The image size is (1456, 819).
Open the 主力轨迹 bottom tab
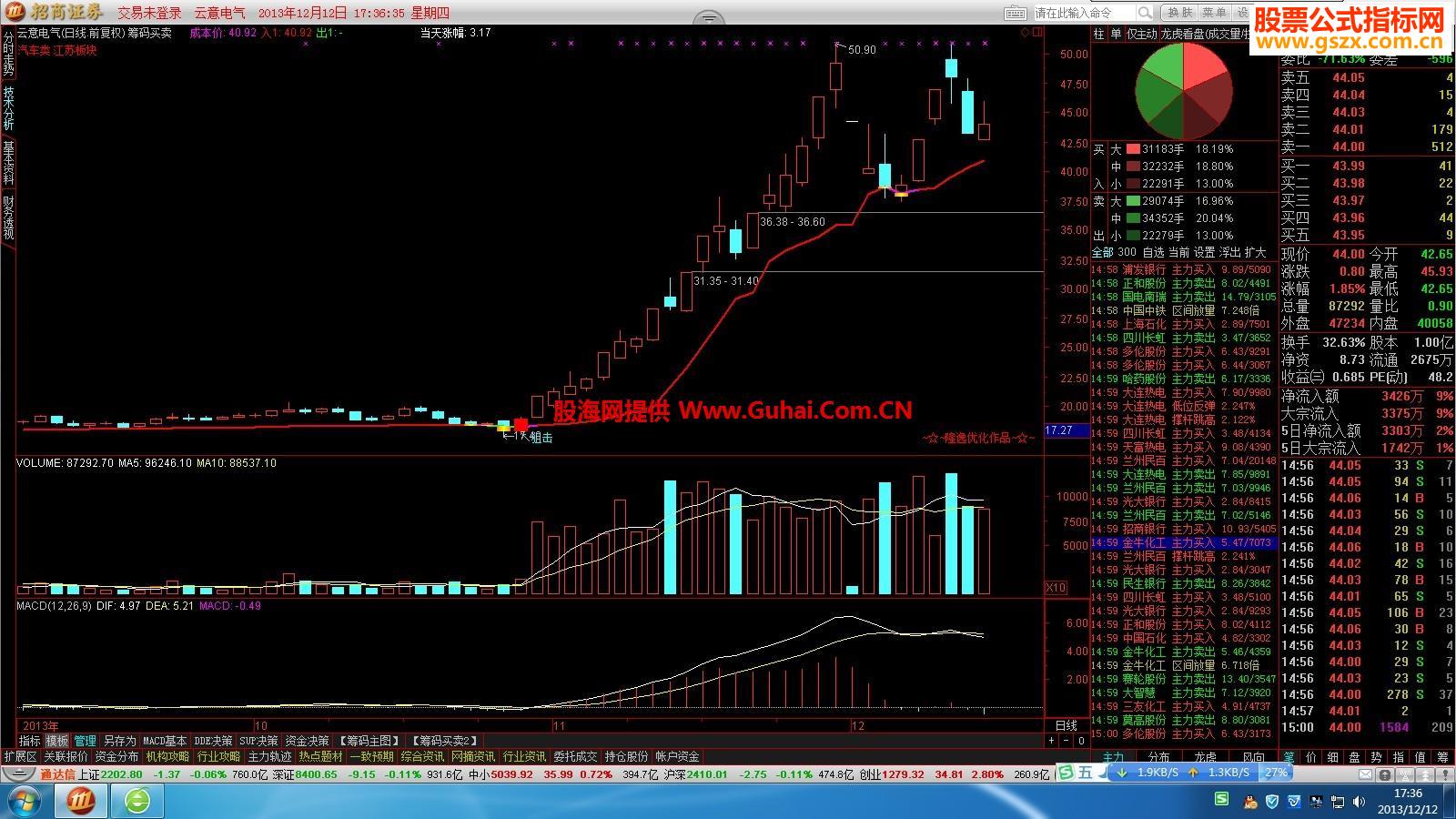tap(270, 757)
